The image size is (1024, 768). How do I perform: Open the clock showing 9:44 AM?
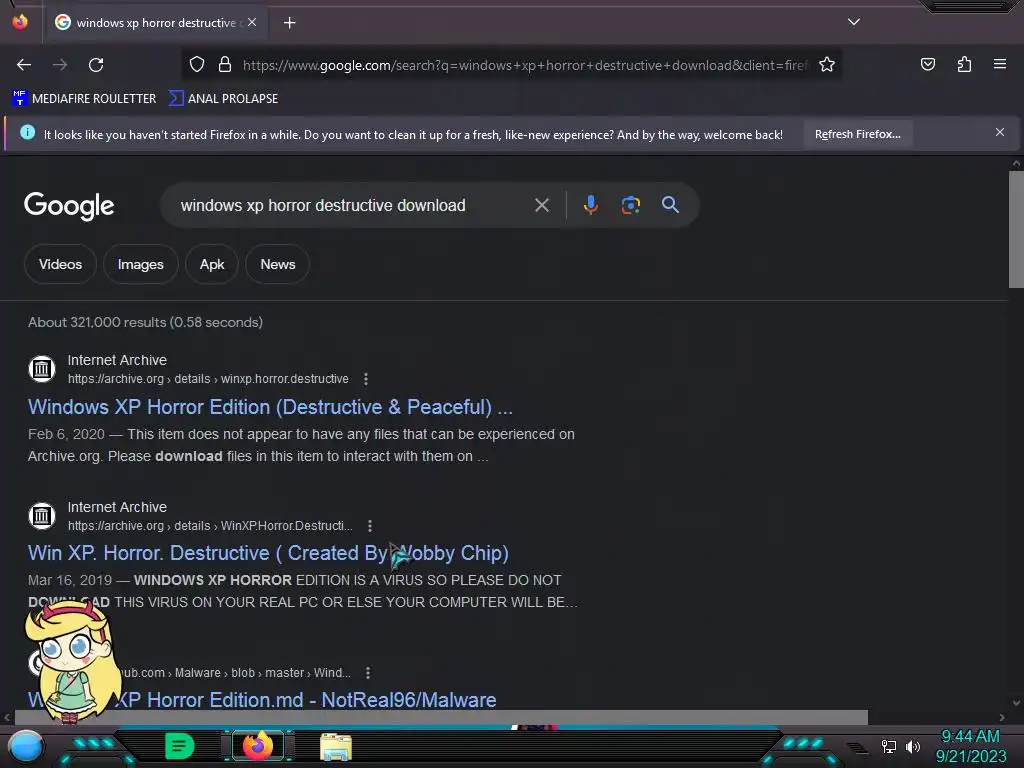coord(970,737)
